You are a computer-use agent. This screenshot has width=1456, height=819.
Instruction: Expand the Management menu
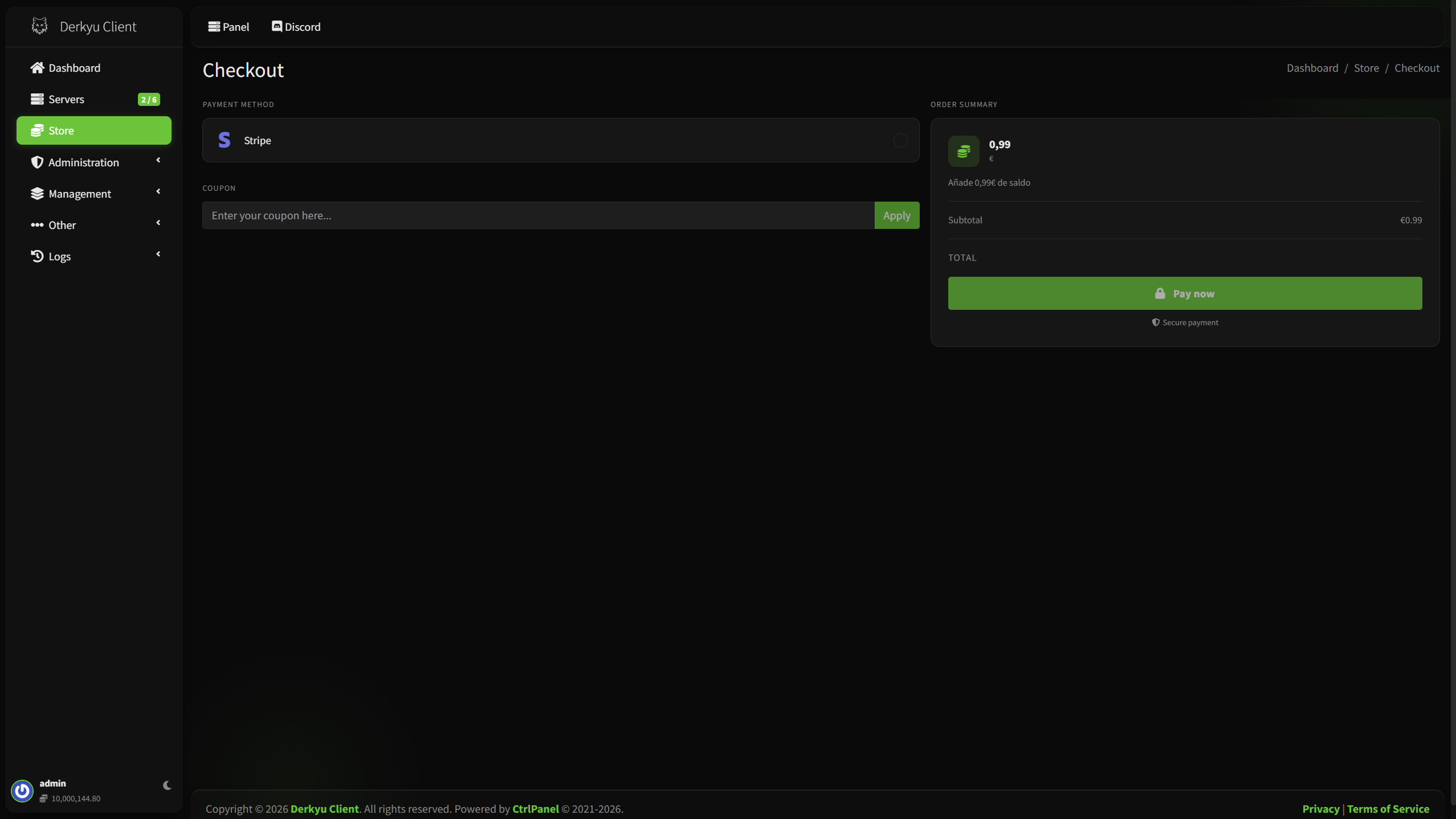94,194
